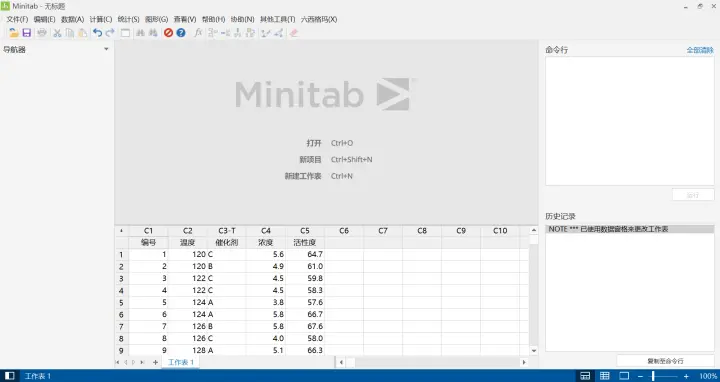Click the zoom in plus icon
Screen dimensions: 720x382
686,376
